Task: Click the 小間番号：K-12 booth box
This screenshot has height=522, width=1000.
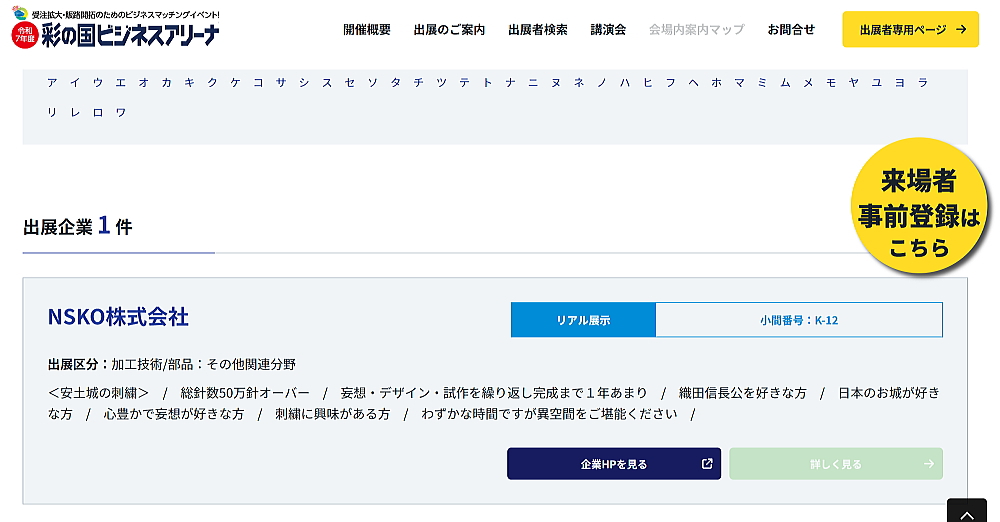Action: pyautogui.click(x=798, y=320)
